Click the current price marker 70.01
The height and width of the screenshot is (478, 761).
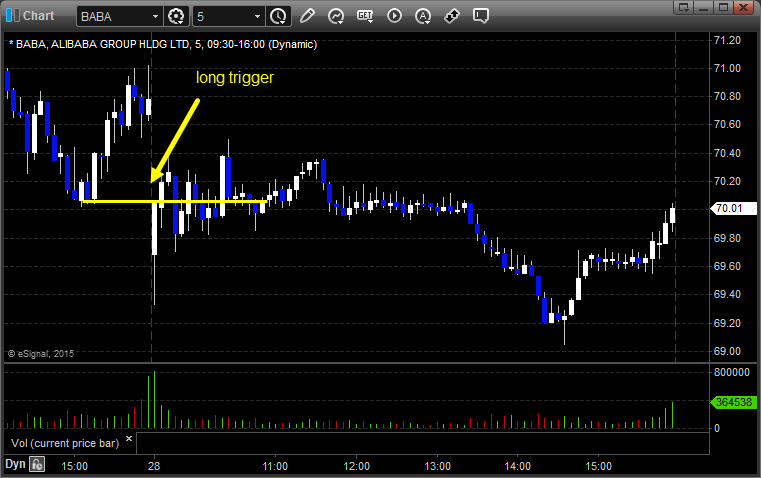pos(733,208)
